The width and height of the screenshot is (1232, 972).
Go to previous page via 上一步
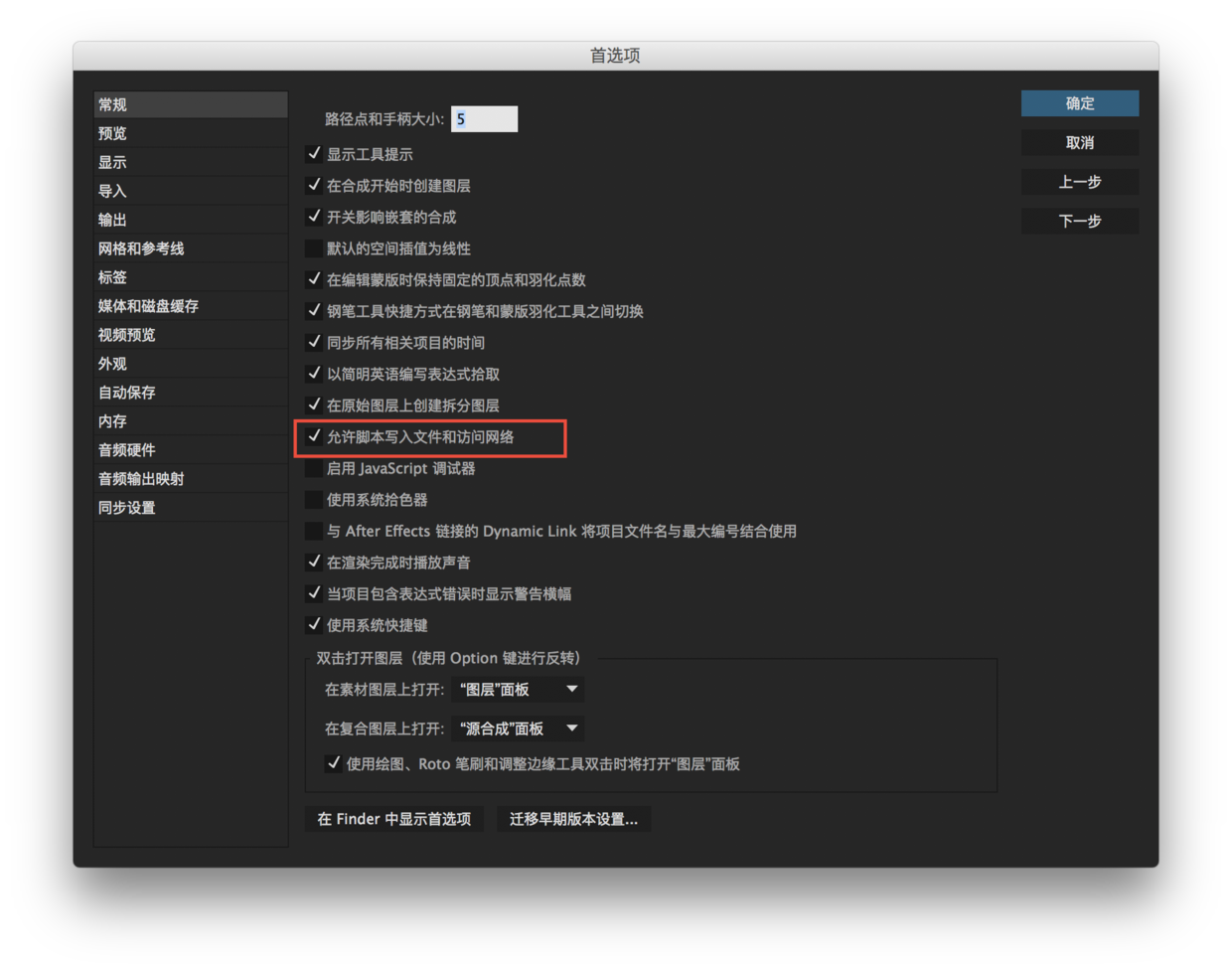click(x=1080, y=182)
